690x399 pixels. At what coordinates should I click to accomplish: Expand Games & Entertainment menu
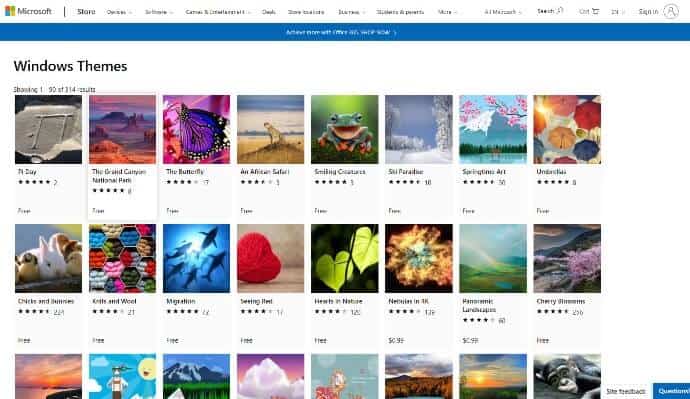point(218,12)
